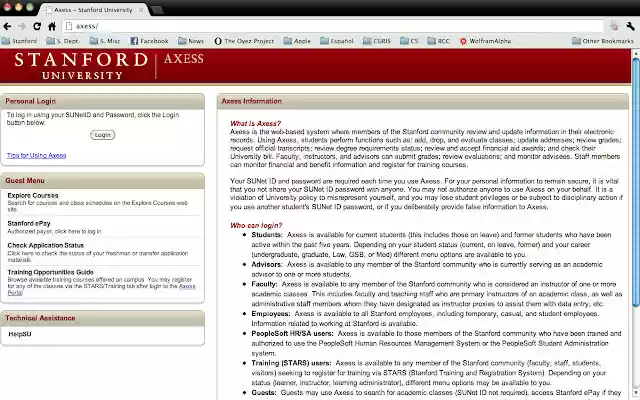Click the address bar showing axess/

click(333, 26)
